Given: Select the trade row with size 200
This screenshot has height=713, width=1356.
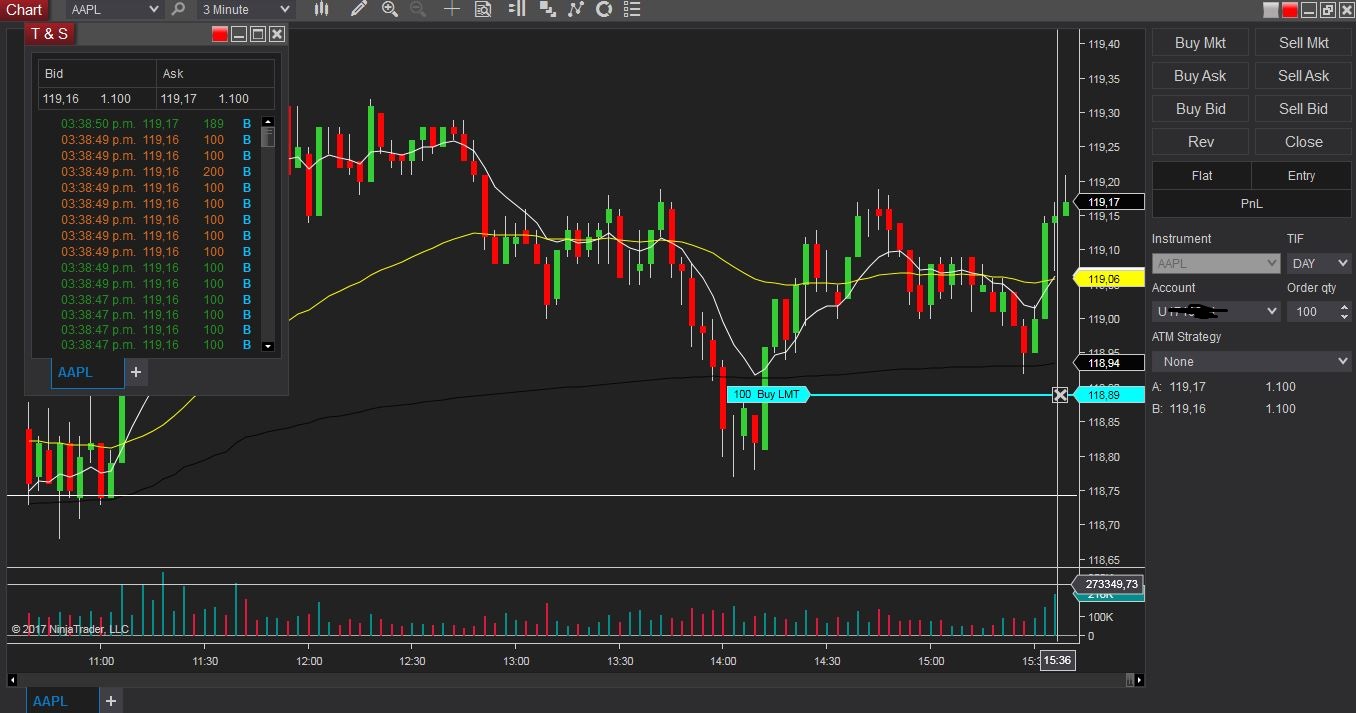Looking at the screenshot, I should pos(156,172).
